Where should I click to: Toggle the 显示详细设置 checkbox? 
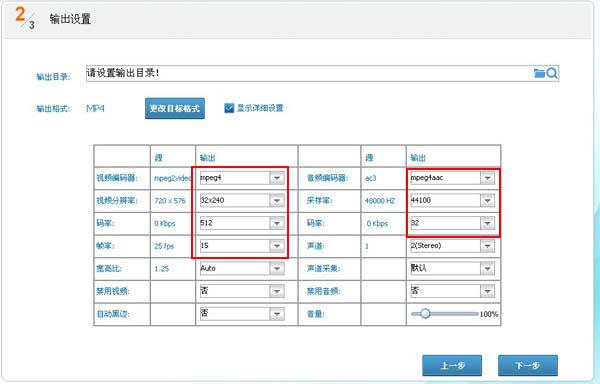[229, 108]
